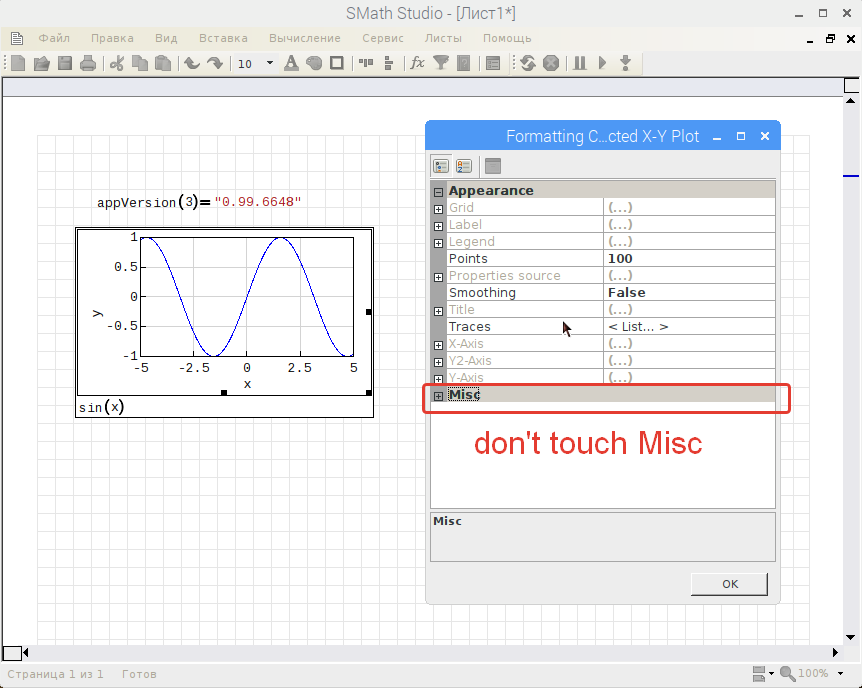Expand the Legend property node
The image size is (862, 688).
438,242
